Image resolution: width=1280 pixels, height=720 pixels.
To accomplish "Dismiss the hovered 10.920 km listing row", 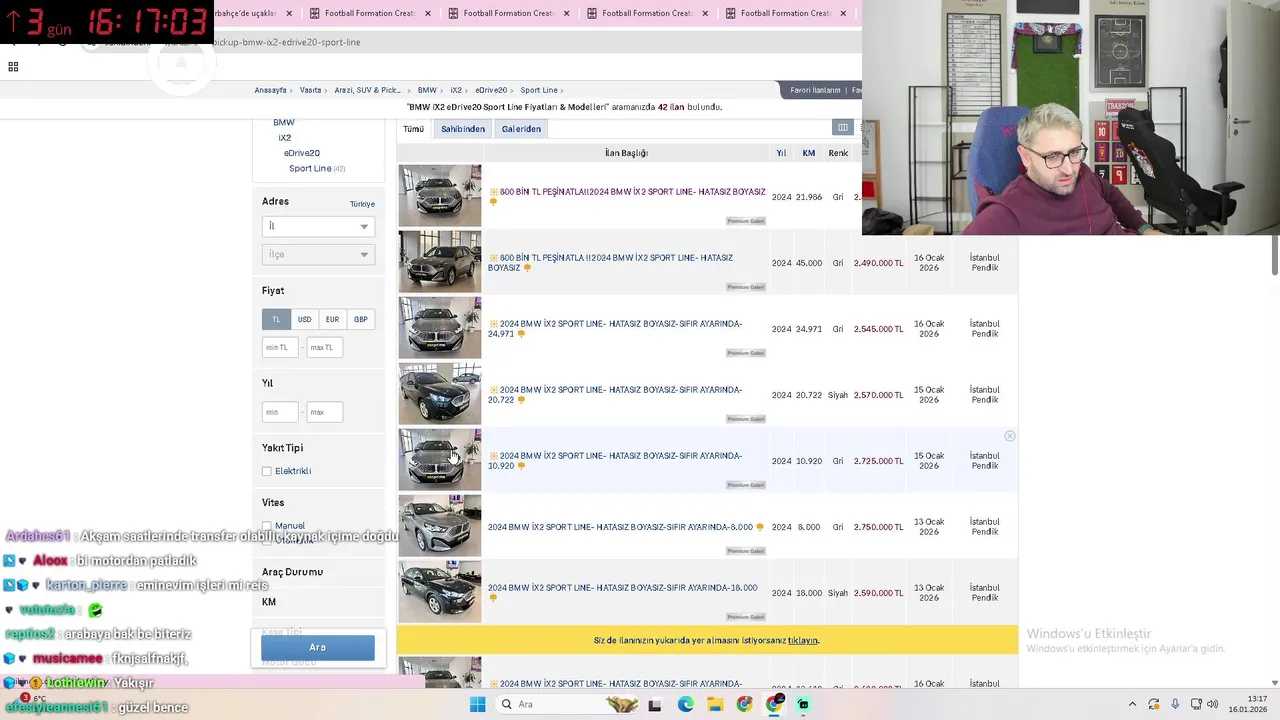I will point(1010,436).
